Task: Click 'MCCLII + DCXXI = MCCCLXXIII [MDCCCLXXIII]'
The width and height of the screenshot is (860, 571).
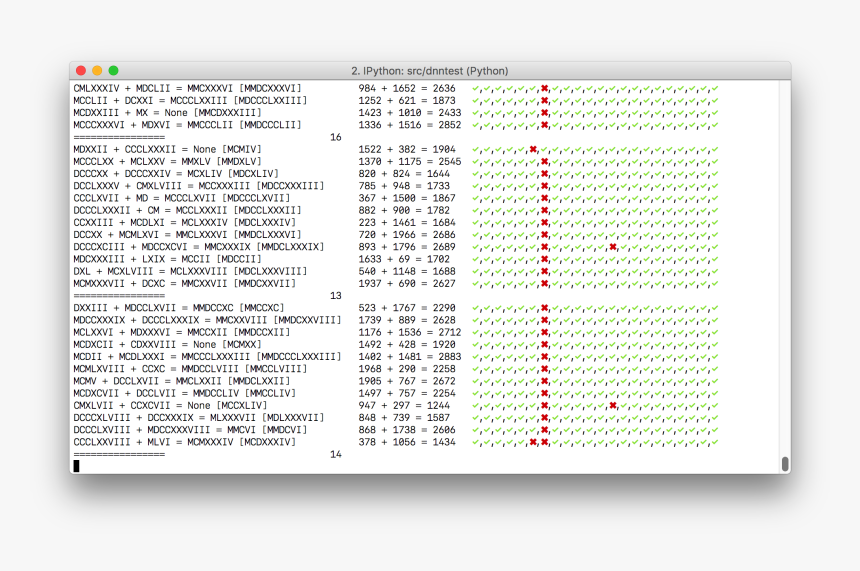Action: 190,100
